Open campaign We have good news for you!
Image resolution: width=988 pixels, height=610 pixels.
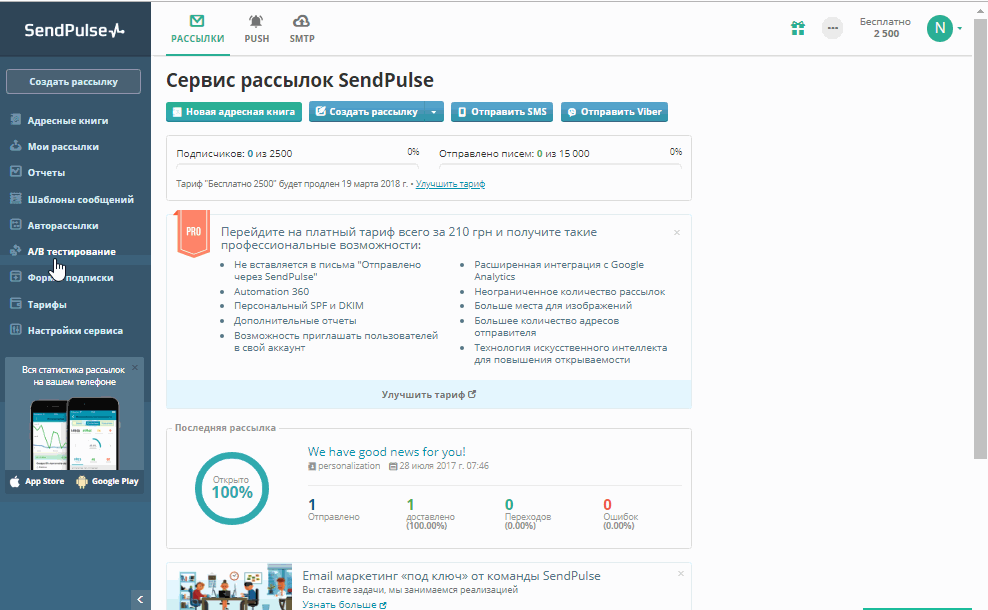[386, 452]
